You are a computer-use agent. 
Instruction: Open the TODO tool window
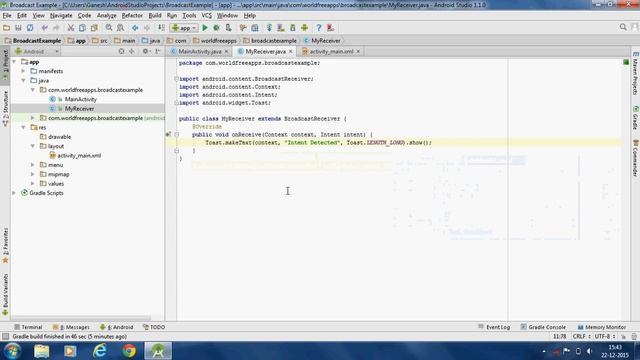(154, 327)
